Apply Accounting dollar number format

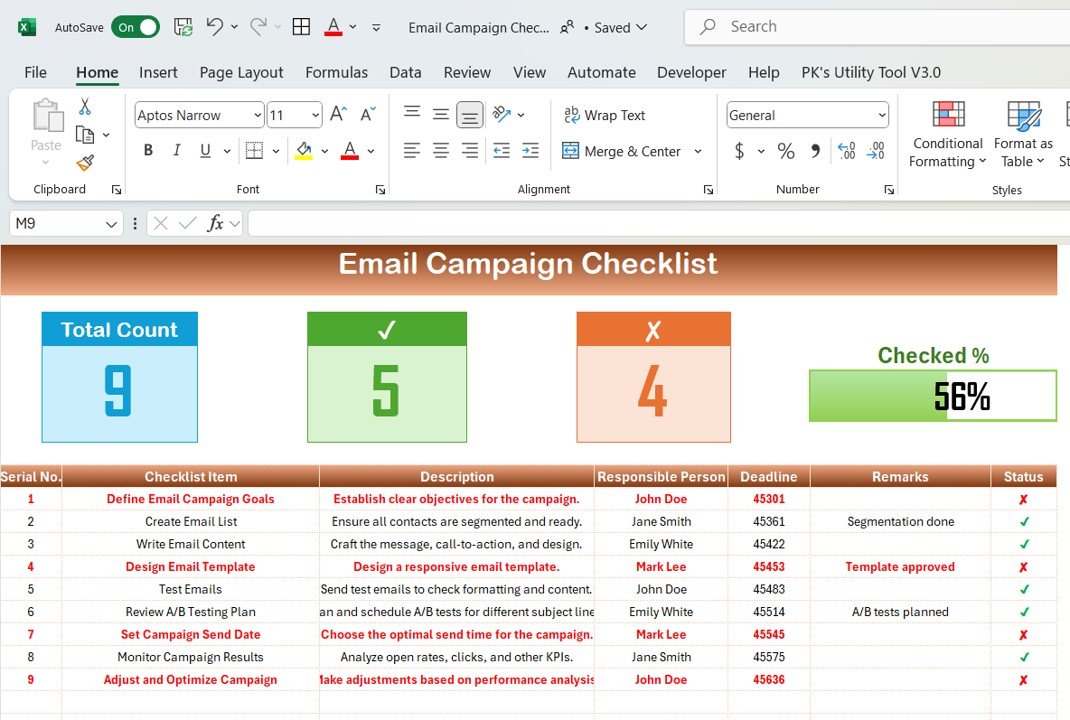(739, 151)
